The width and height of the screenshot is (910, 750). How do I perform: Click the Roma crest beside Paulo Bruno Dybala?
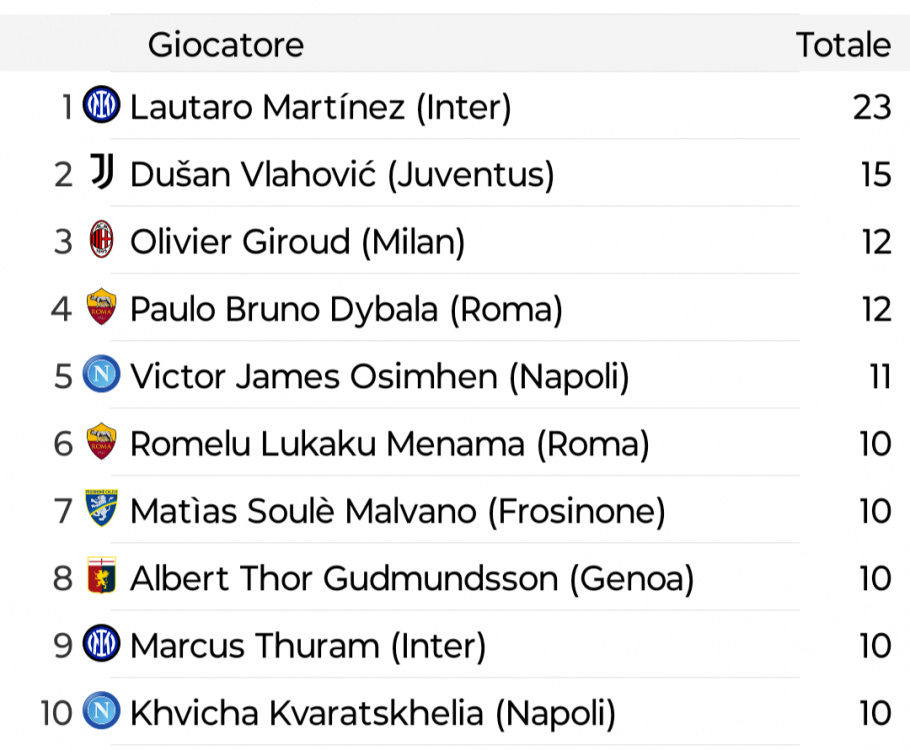[x=102, y=307]
